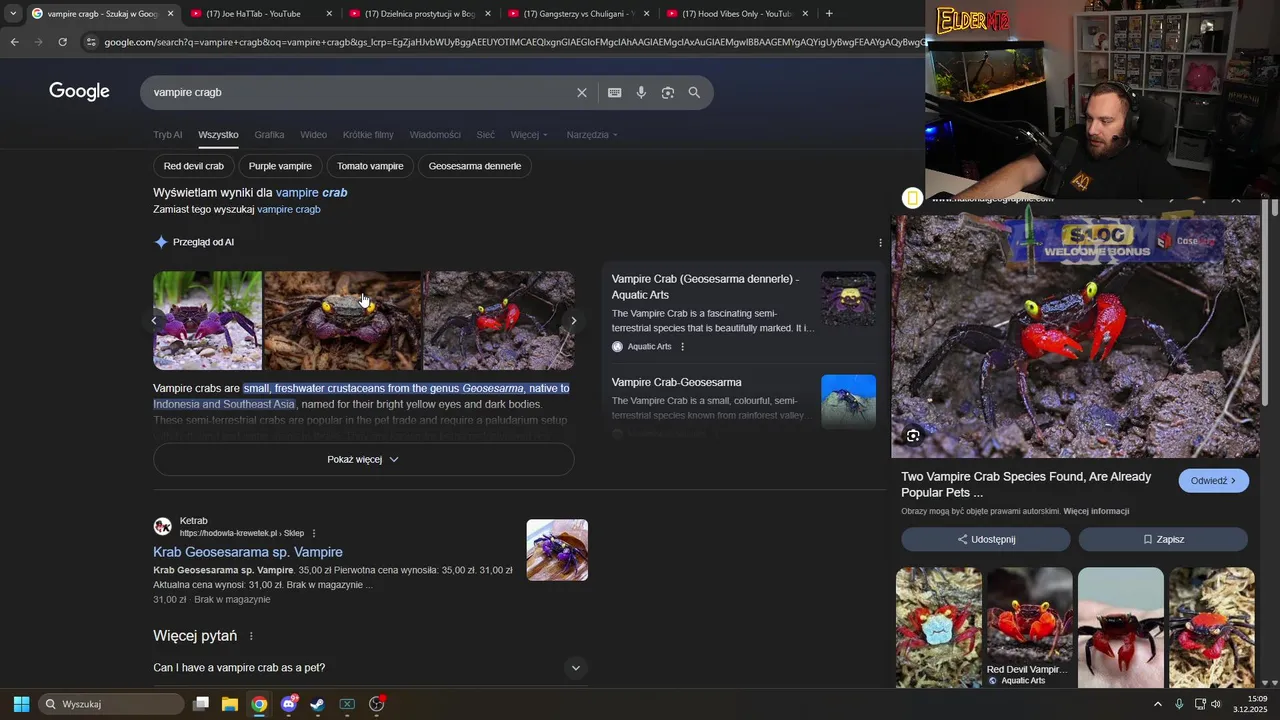This screenshot has height=720, width=1280.
Task: Reload the page in Chrome
Action: [62, 42]
